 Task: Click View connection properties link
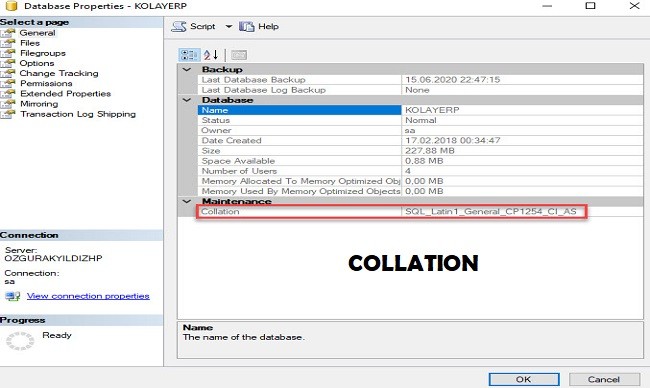[x=88, y=296]
